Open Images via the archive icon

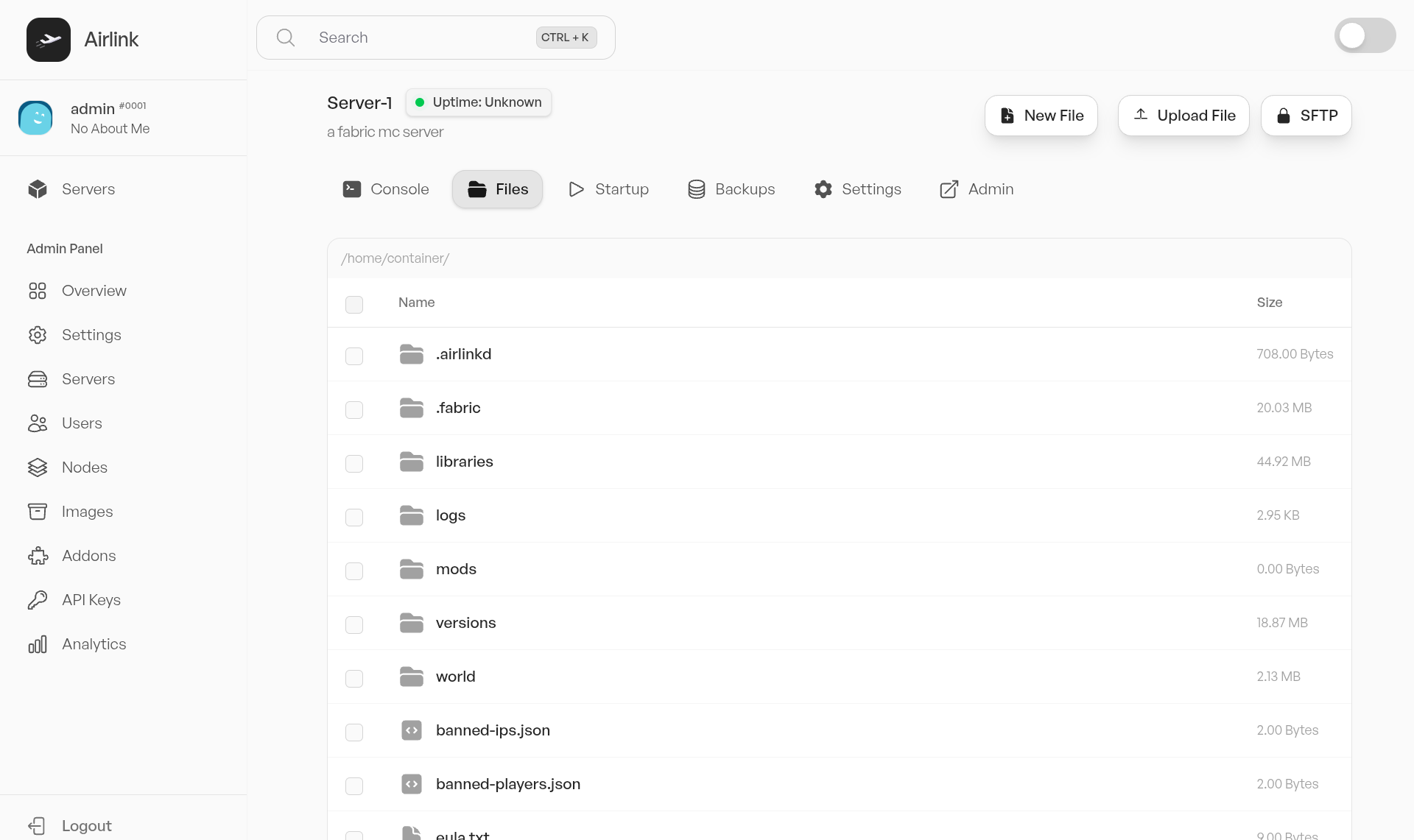[x=38, y=512]
